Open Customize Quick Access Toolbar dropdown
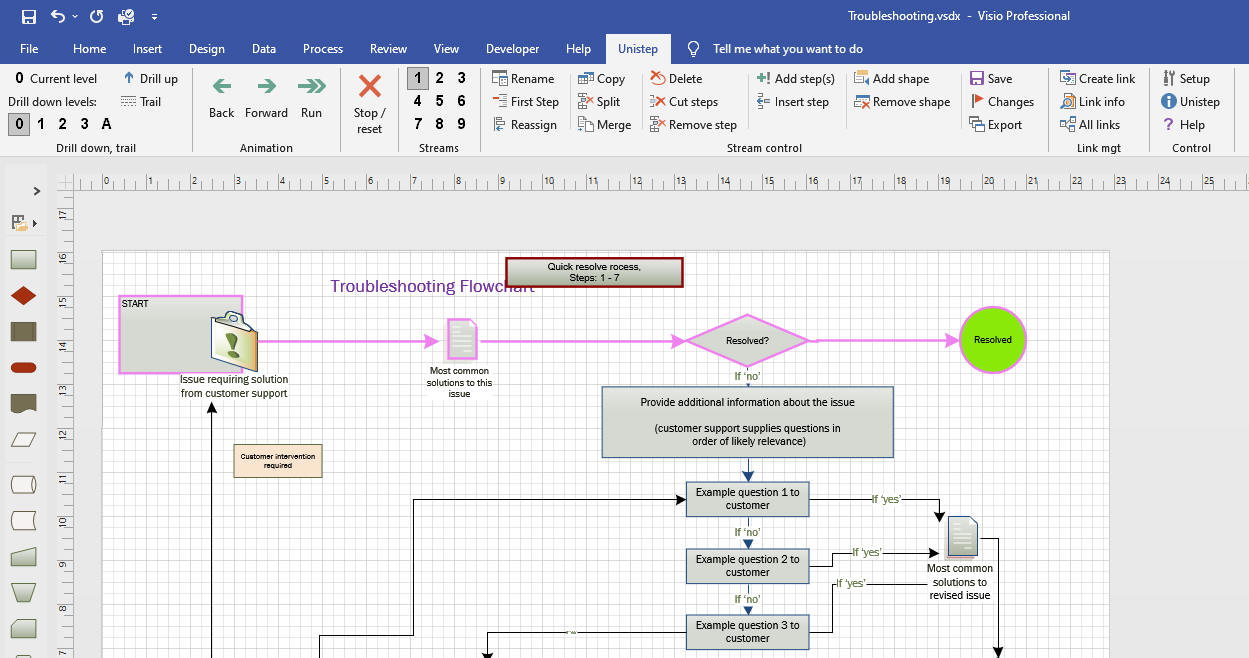 154,17
